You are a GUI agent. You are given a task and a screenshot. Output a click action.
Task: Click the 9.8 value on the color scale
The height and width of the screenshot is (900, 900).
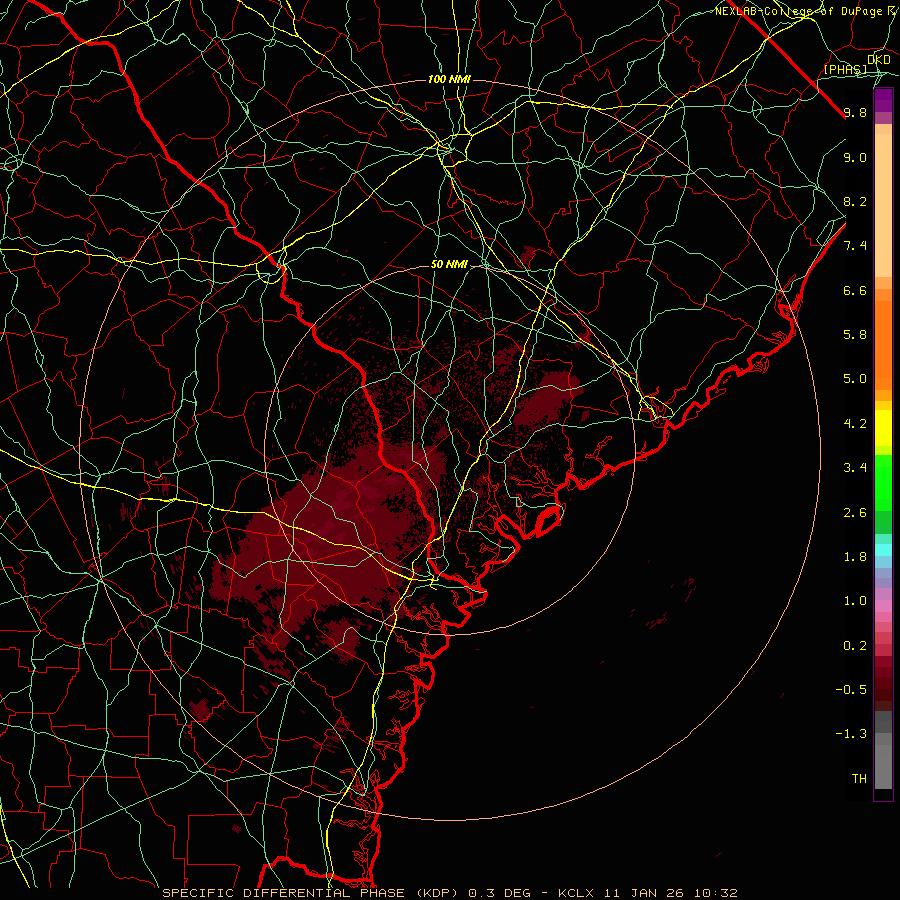coord(855,112)
